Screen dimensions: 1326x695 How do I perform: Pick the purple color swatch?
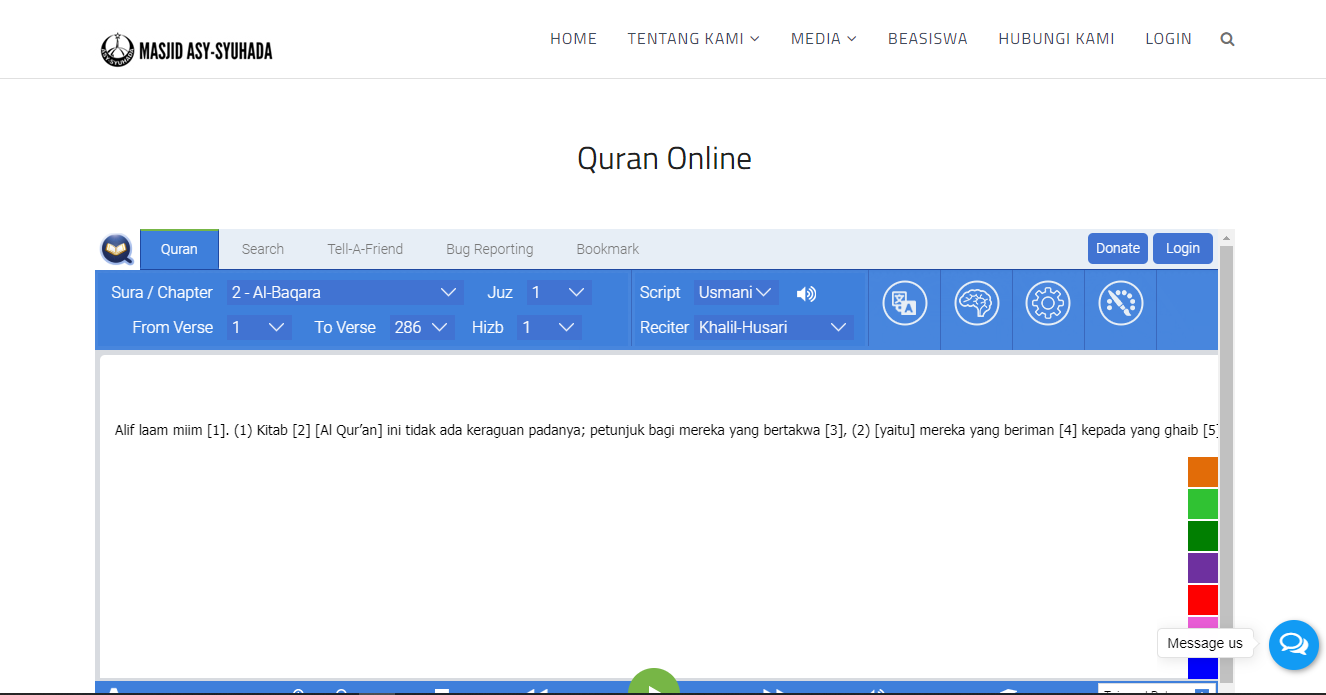tap(1203, 568)
